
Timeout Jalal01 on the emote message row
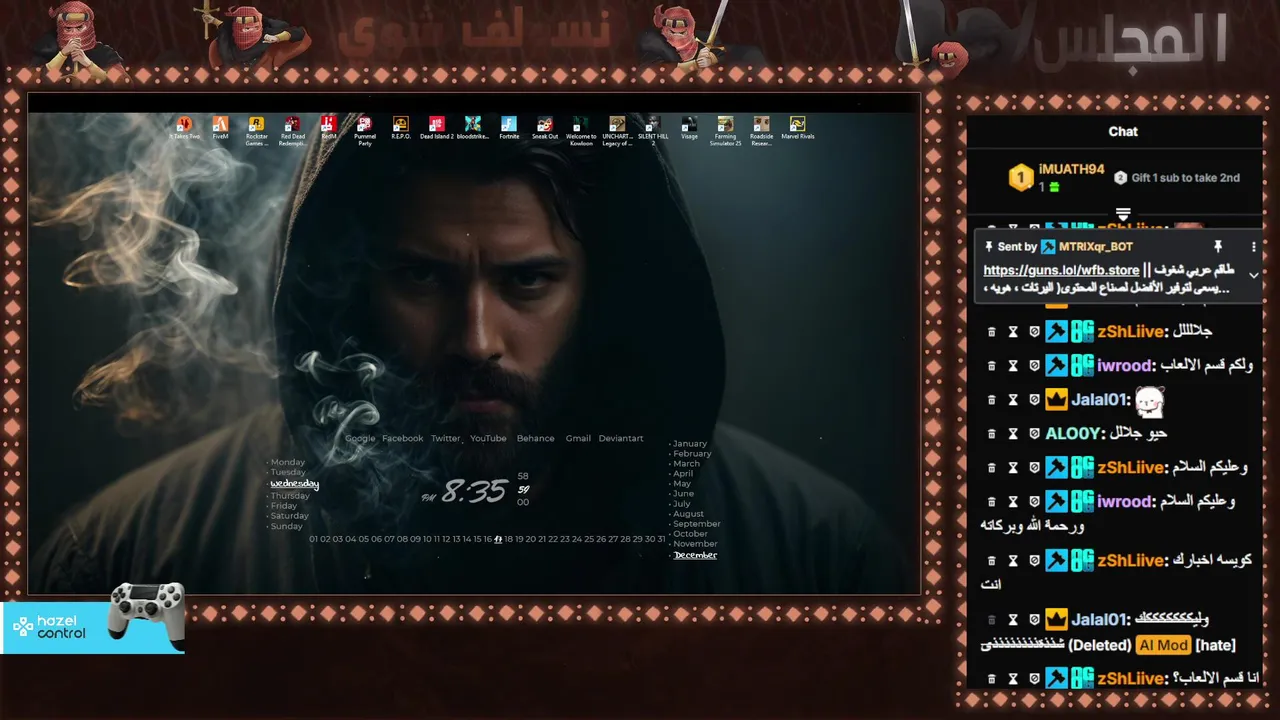click(1012, 400)
